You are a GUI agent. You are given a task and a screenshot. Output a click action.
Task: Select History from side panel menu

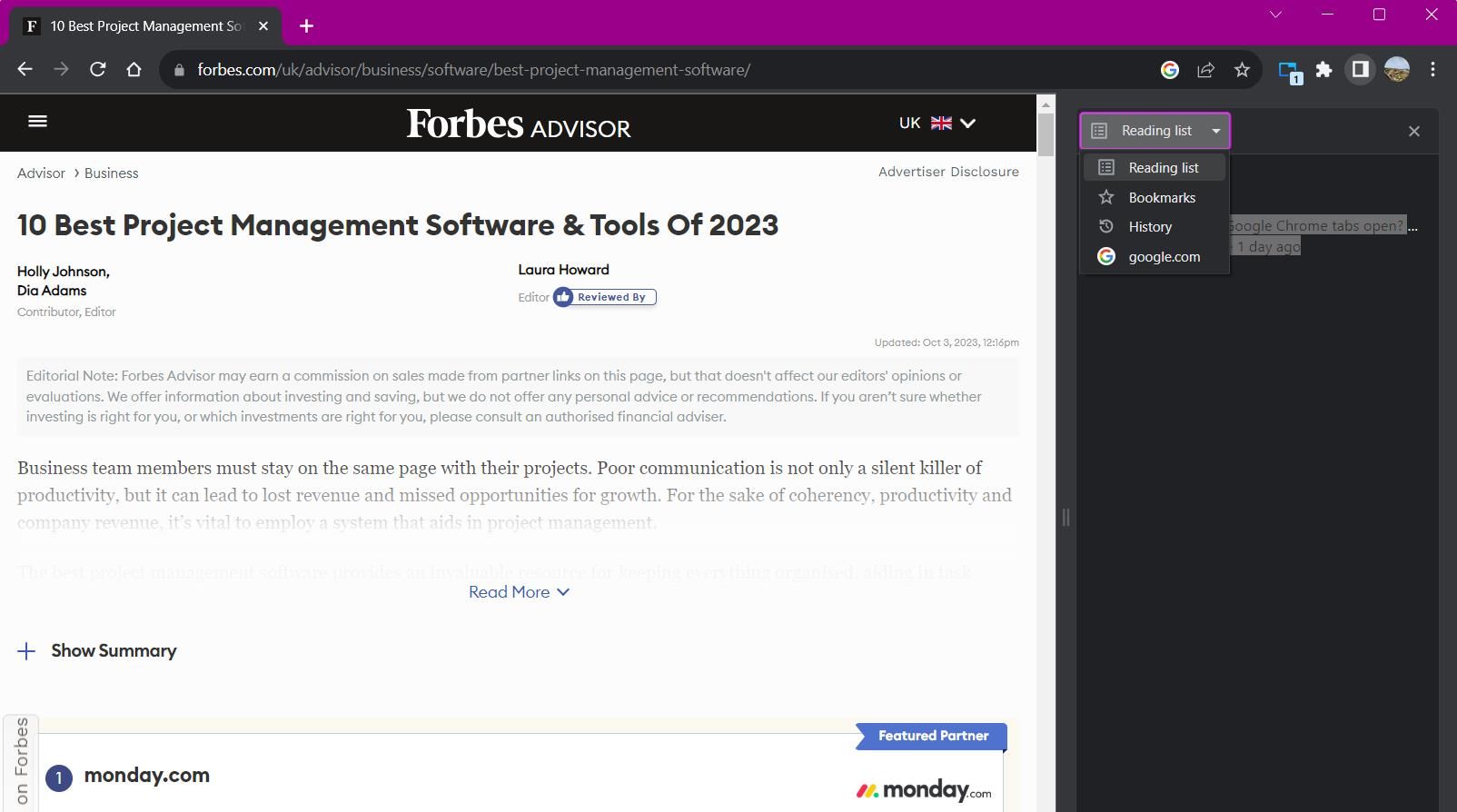[x=1150, y=227]
